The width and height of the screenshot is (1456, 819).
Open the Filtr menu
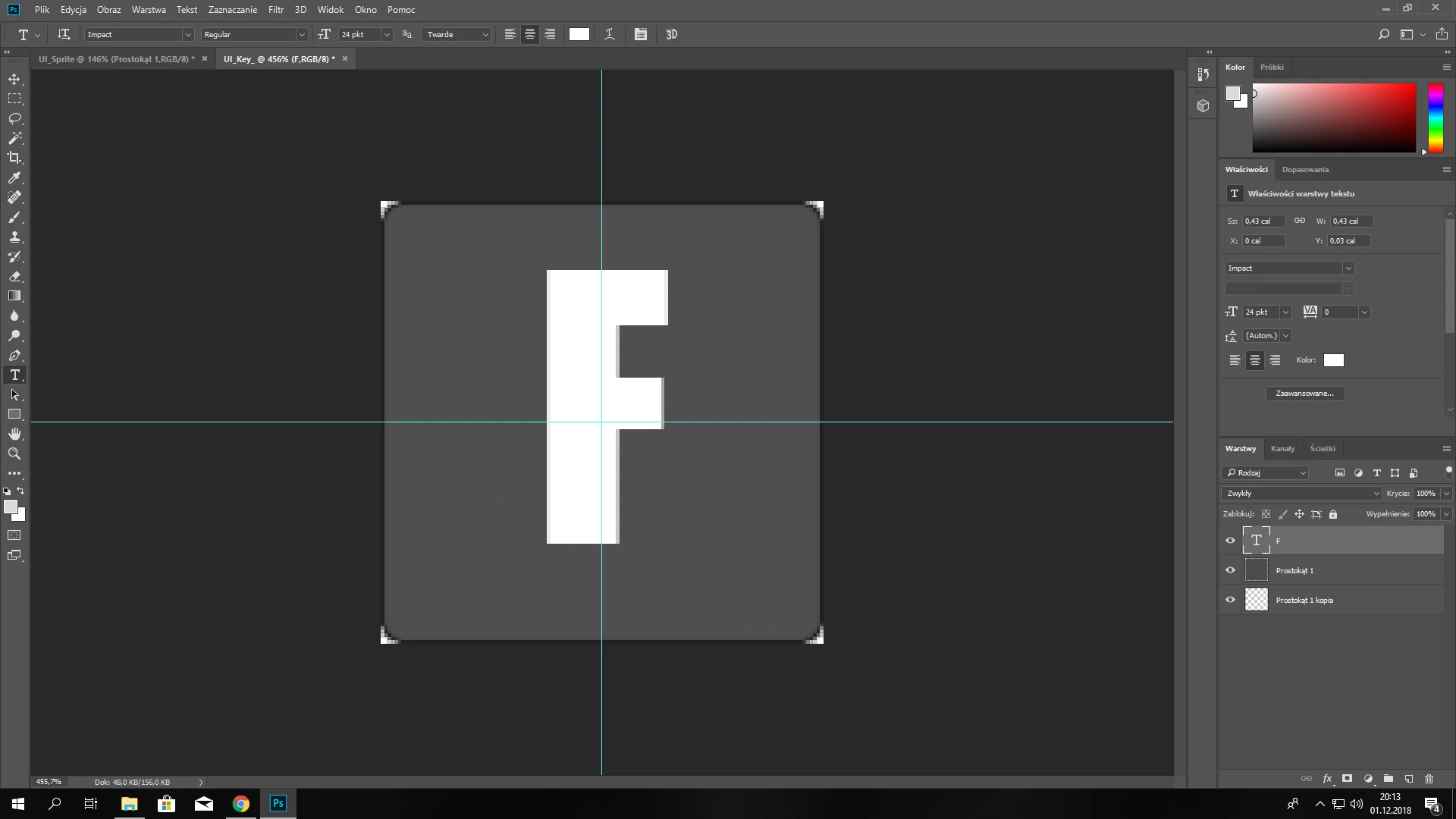pos(275,10)
